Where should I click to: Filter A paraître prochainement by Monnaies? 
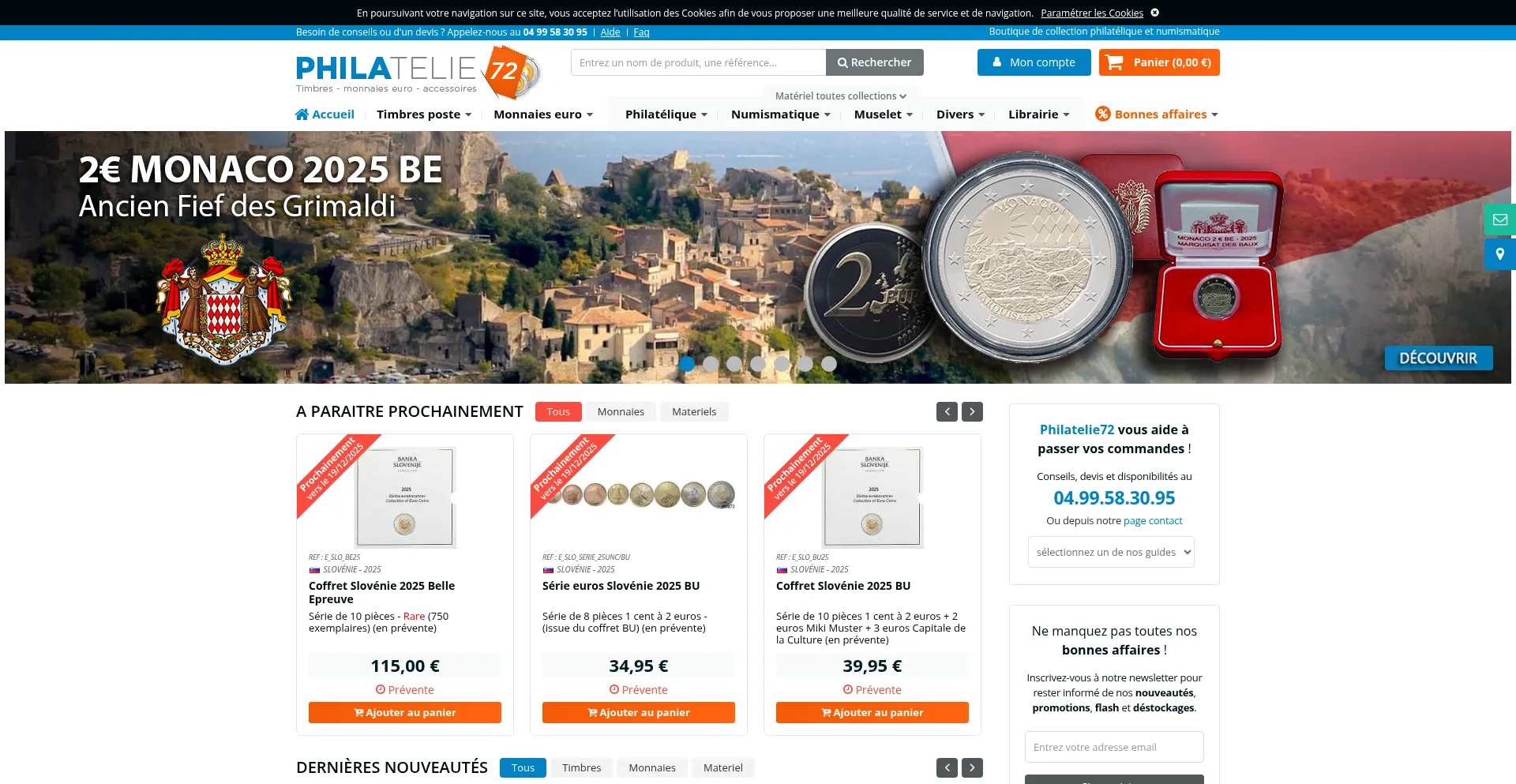coord(621,411)
